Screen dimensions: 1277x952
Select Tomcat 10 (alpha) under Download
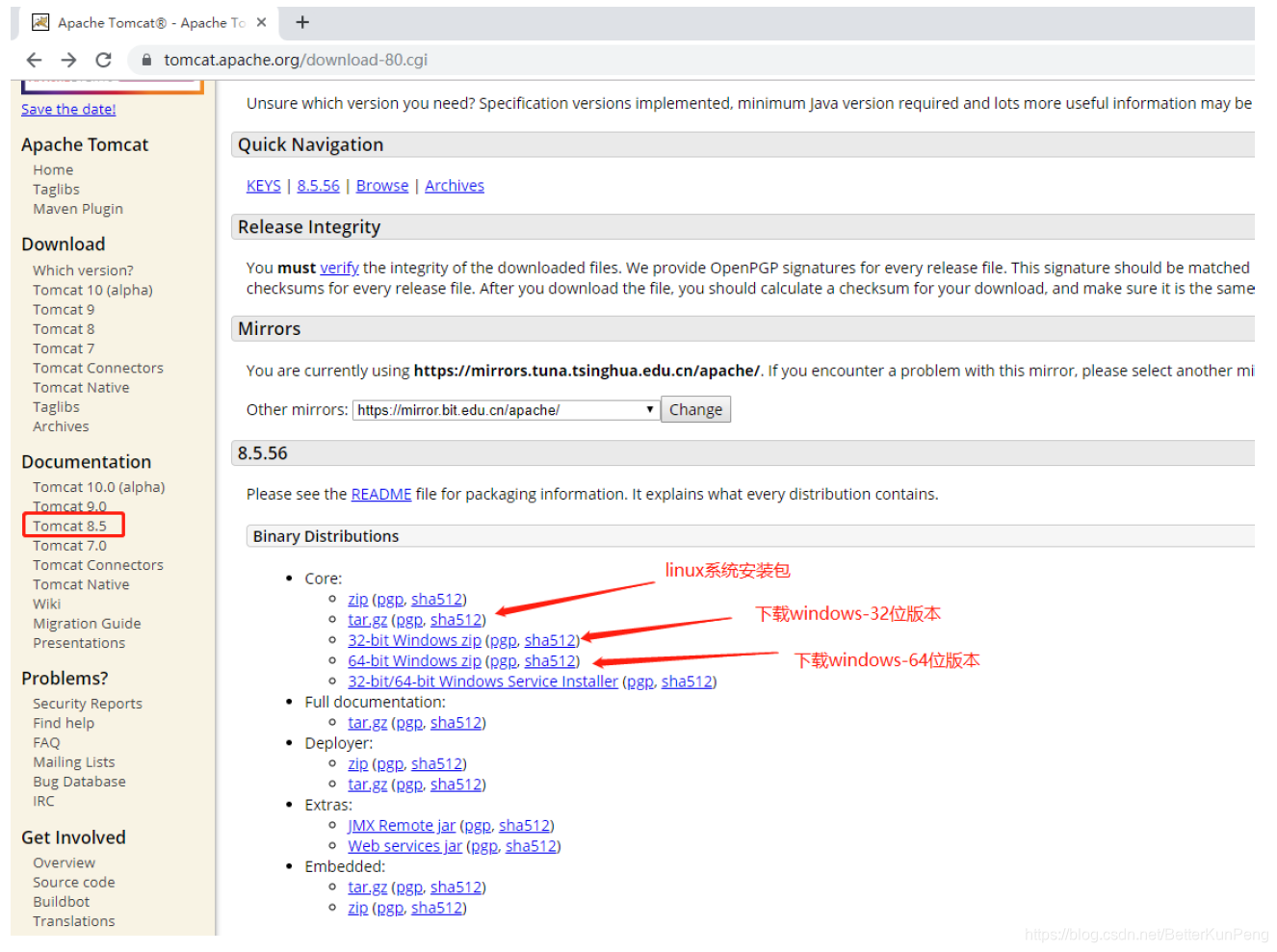(92, 290)
